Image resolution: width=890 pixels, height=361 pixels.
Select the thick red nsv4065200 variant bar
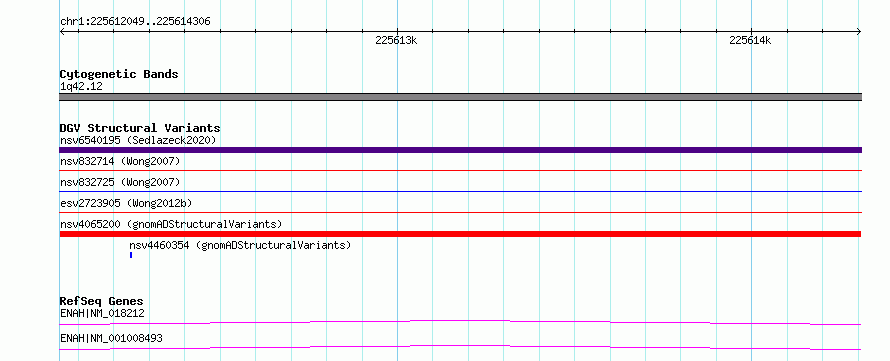460,234
